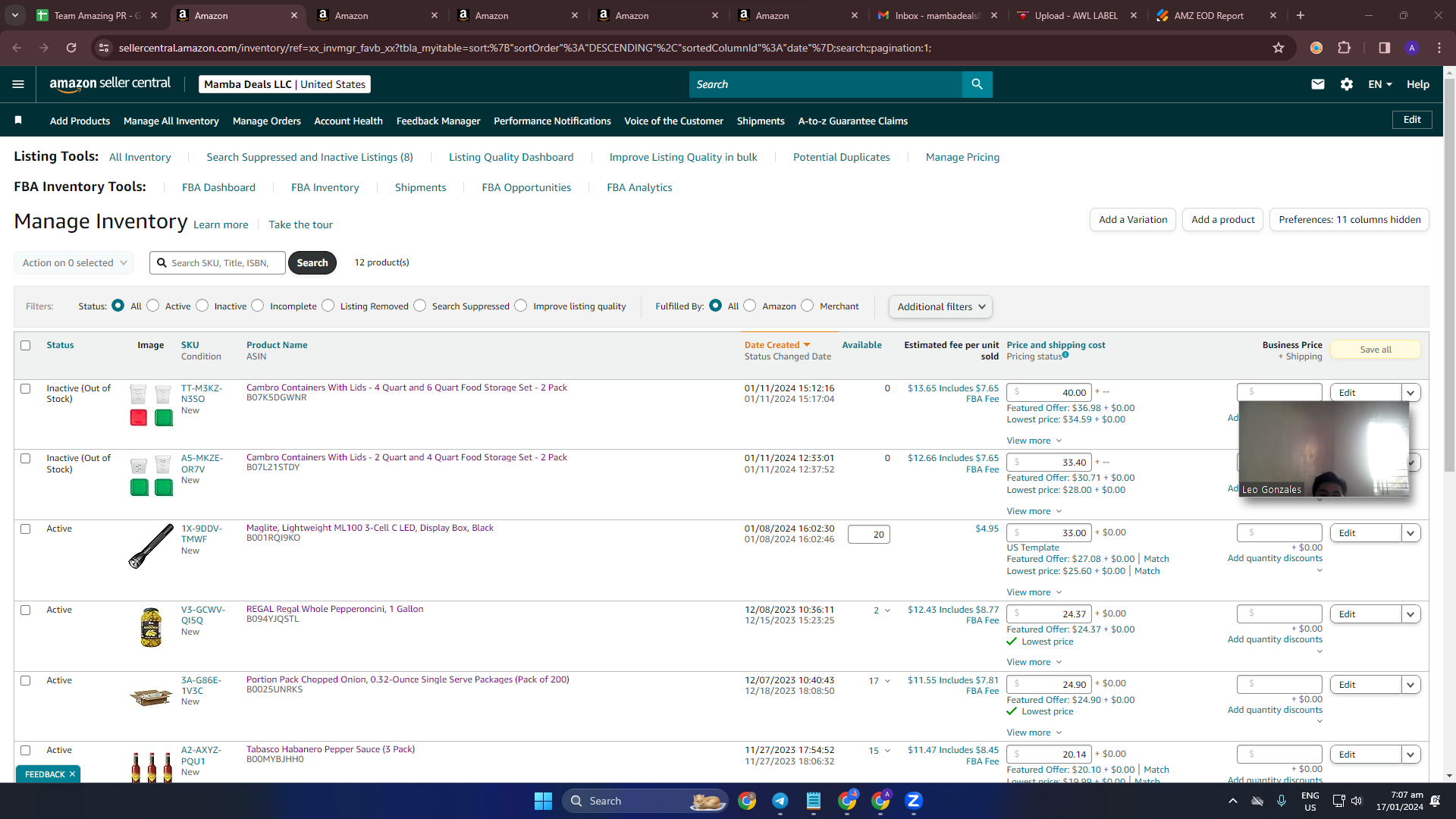The image size is (1456, 819).
Task: Open the browser tab search chevron
Action: 15,15
